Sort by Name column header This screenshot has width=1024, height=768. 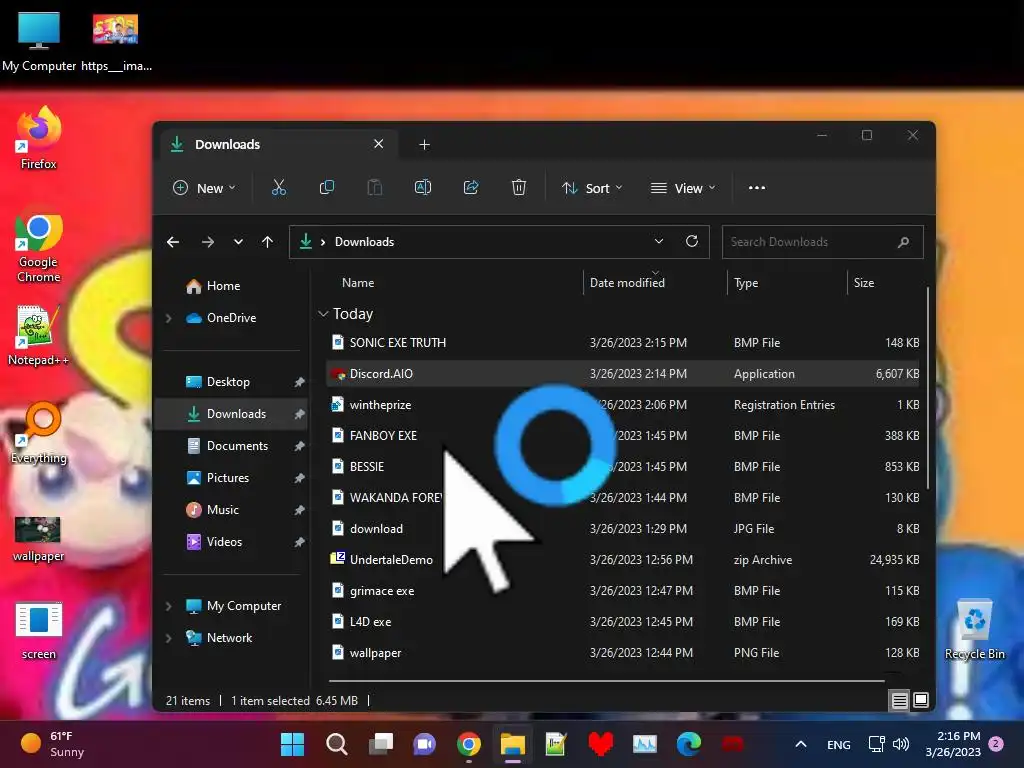pyautogui.click(x=358, y=283)
